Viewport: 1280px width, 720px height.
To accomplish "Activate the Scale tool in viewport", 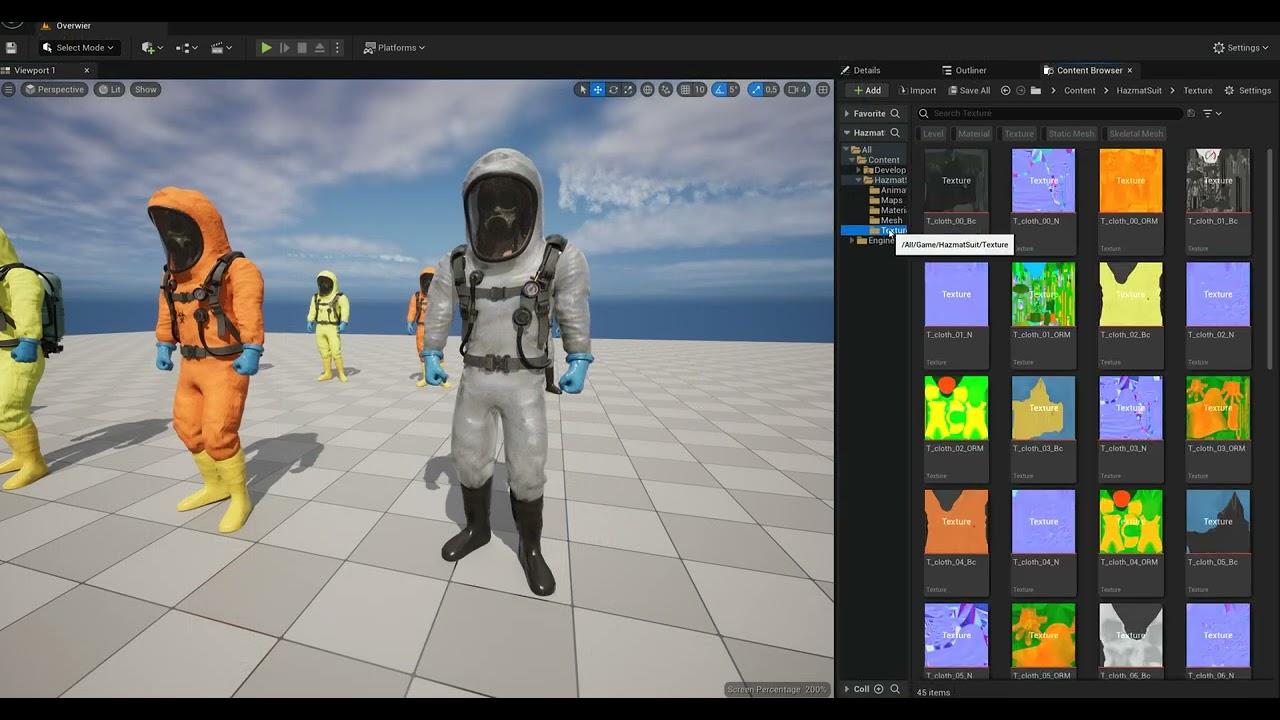I will 629,89.
